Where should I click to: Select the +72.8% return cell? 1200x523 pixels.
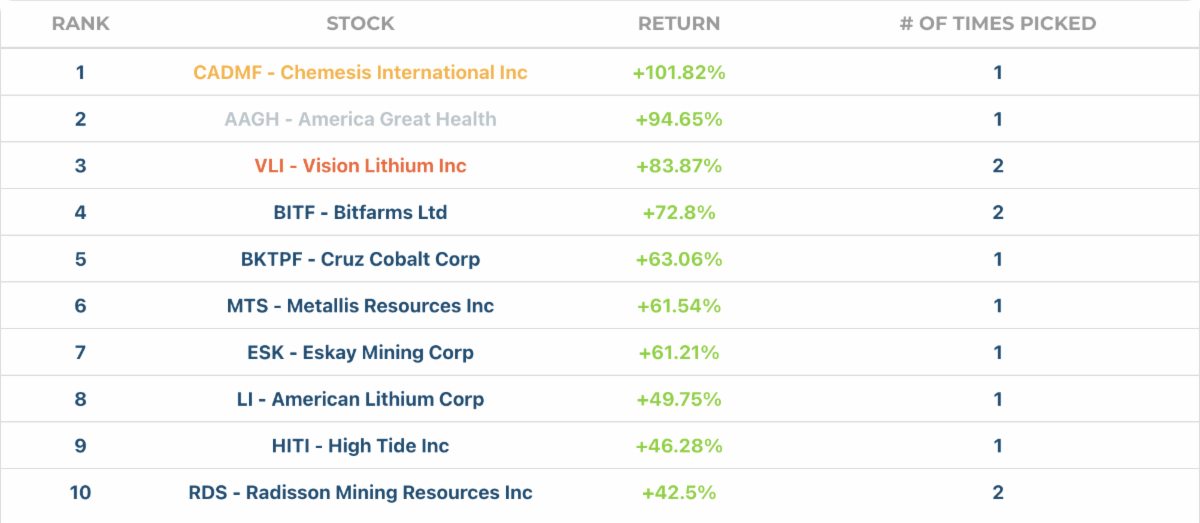[679, 213]
